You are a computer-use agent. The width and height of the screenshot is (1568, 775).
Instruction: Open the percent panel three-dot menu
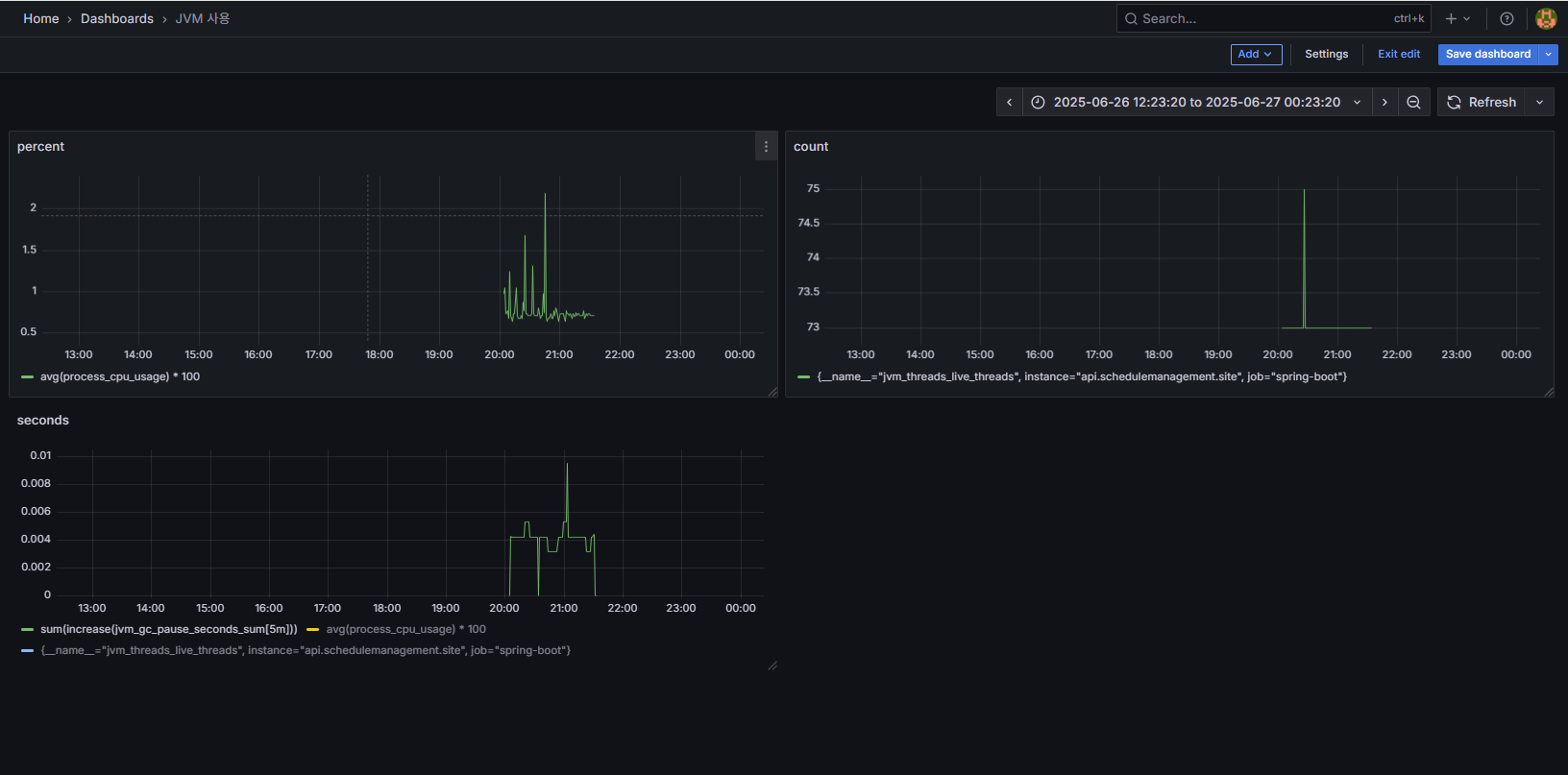[766, 147]
